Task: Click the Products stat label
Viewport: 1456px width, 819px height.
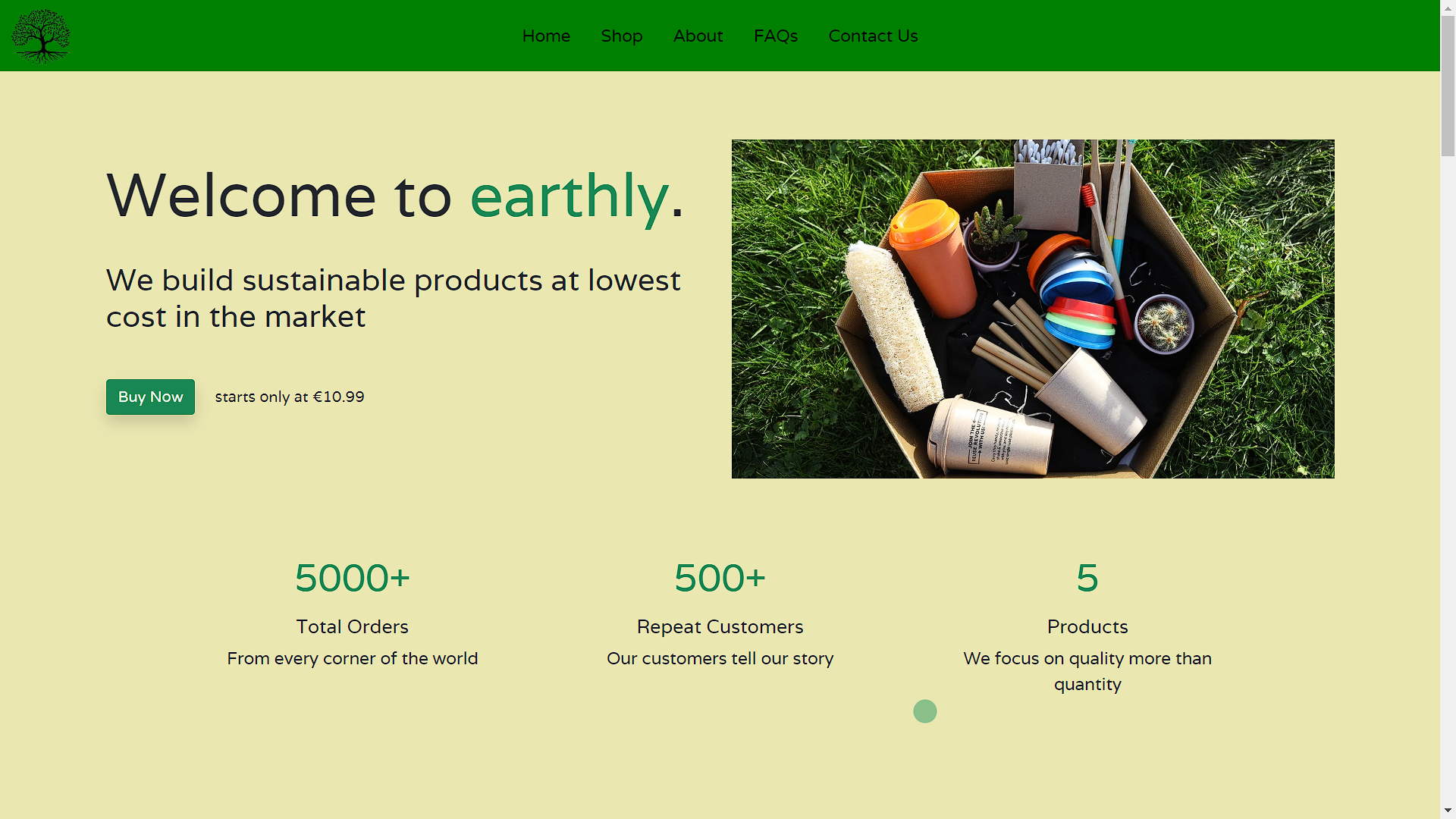Action: (1087, 626)
